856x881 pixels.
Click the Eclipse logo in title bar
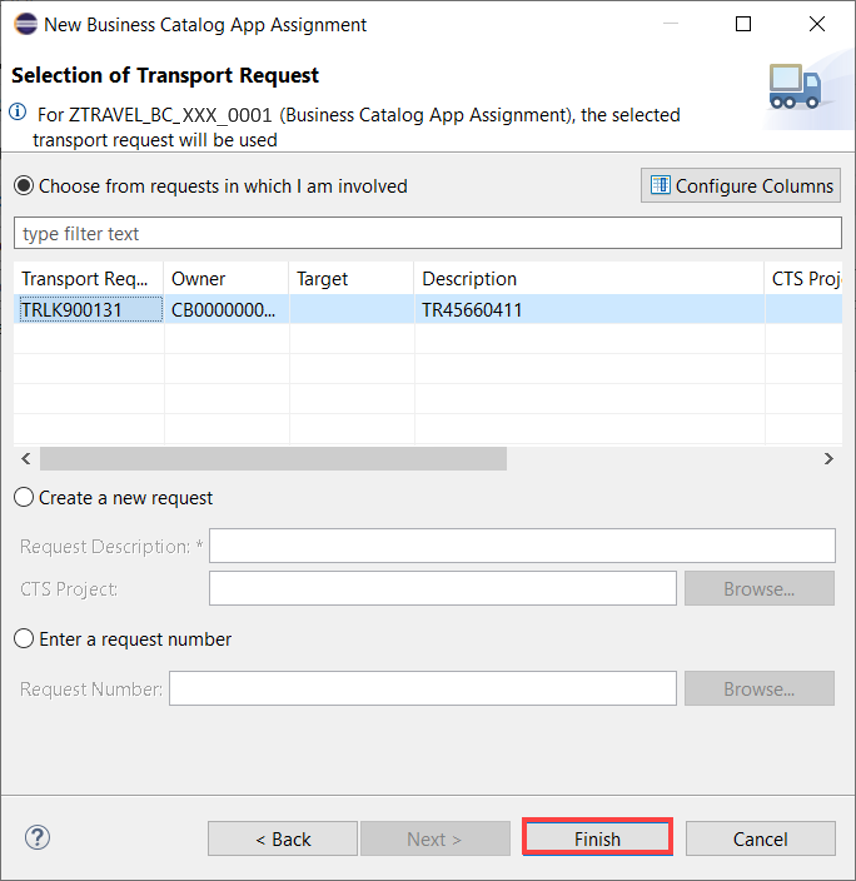coord(25,24)
